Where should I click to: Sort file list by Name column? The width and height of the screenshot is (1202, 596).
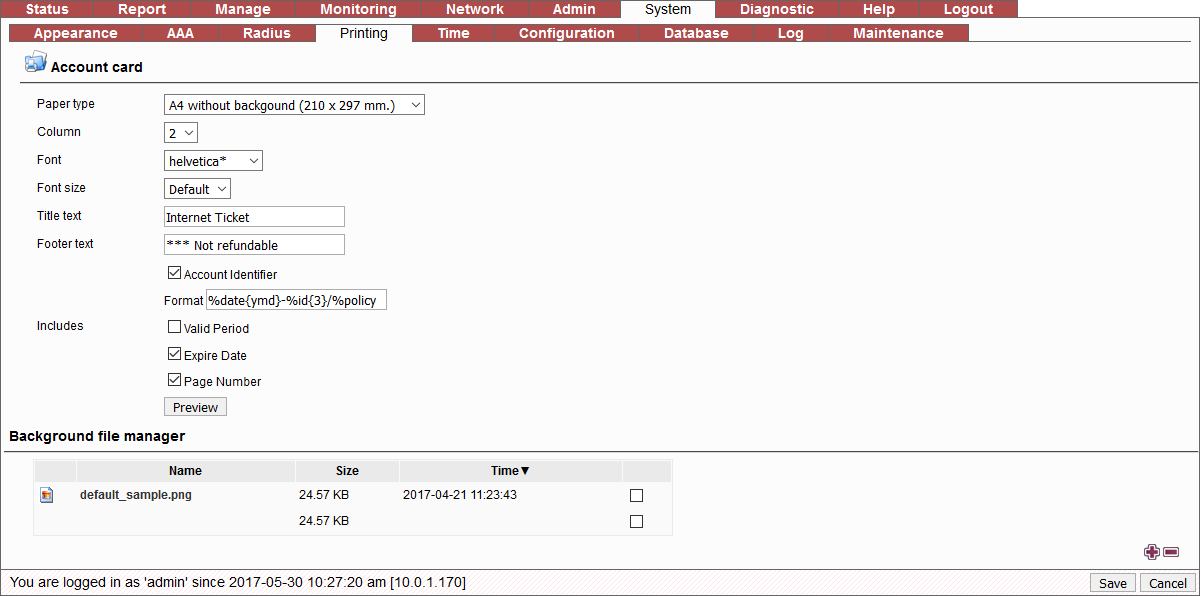(x=185, y=471)
